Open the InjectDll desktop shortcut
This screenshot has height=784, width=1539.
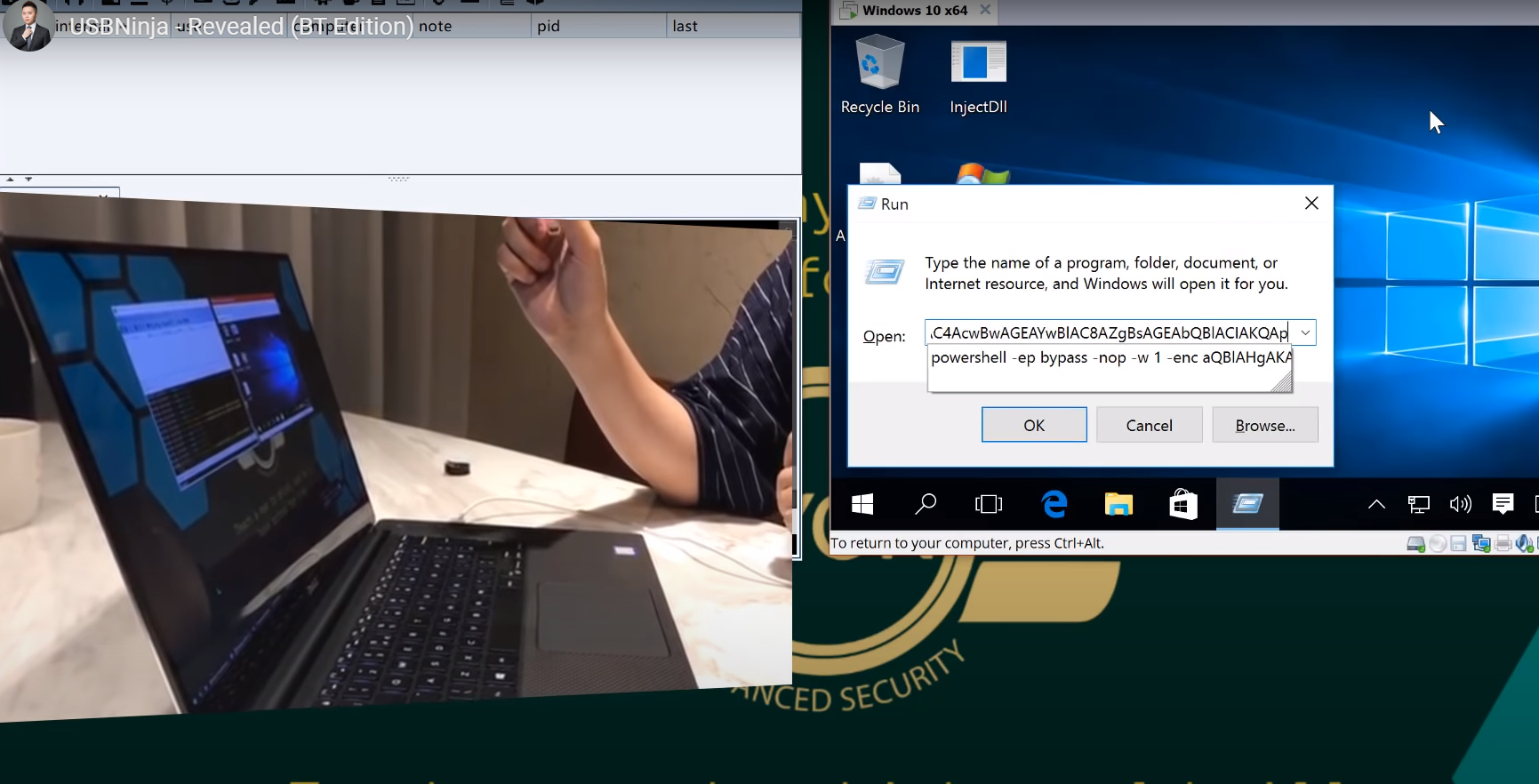click(978, 75)
